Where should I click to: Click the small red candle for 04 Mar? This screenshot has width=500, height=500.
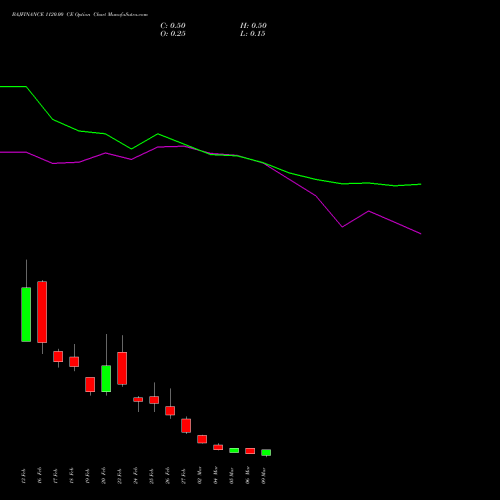218,447
